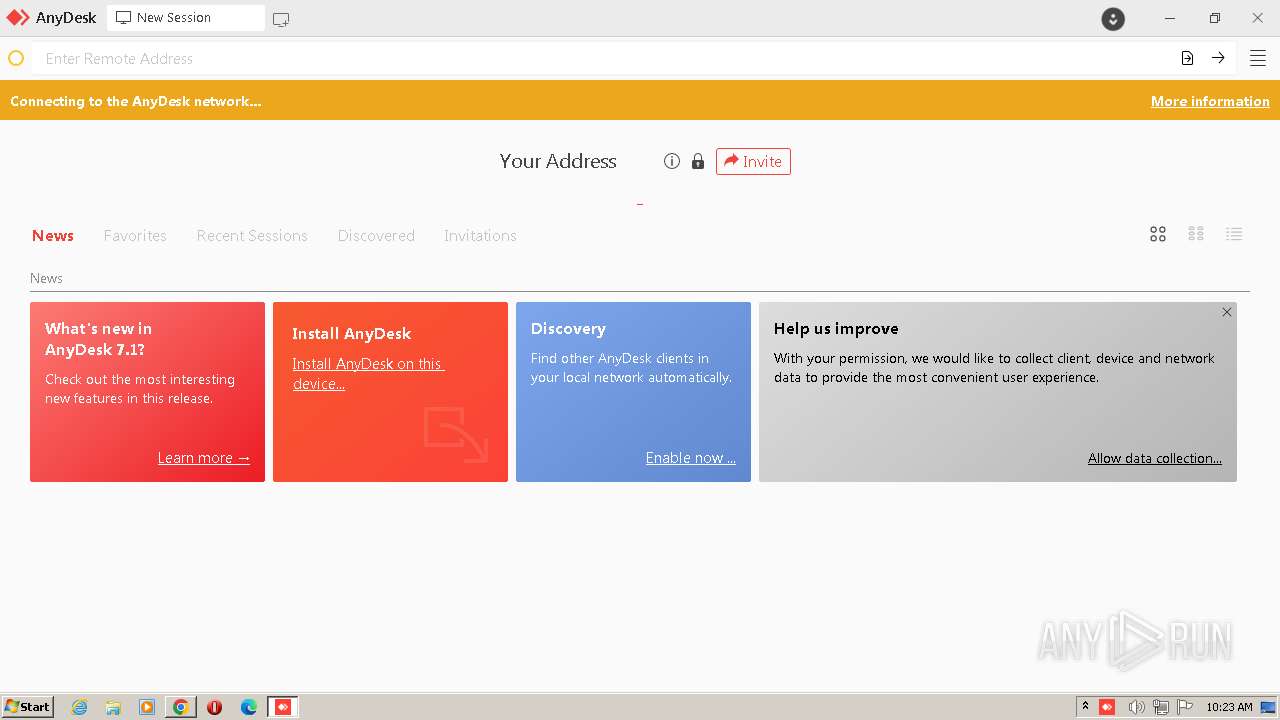Open the Discovered tab
The image size is (1280, 720).
tap(376, 236)
